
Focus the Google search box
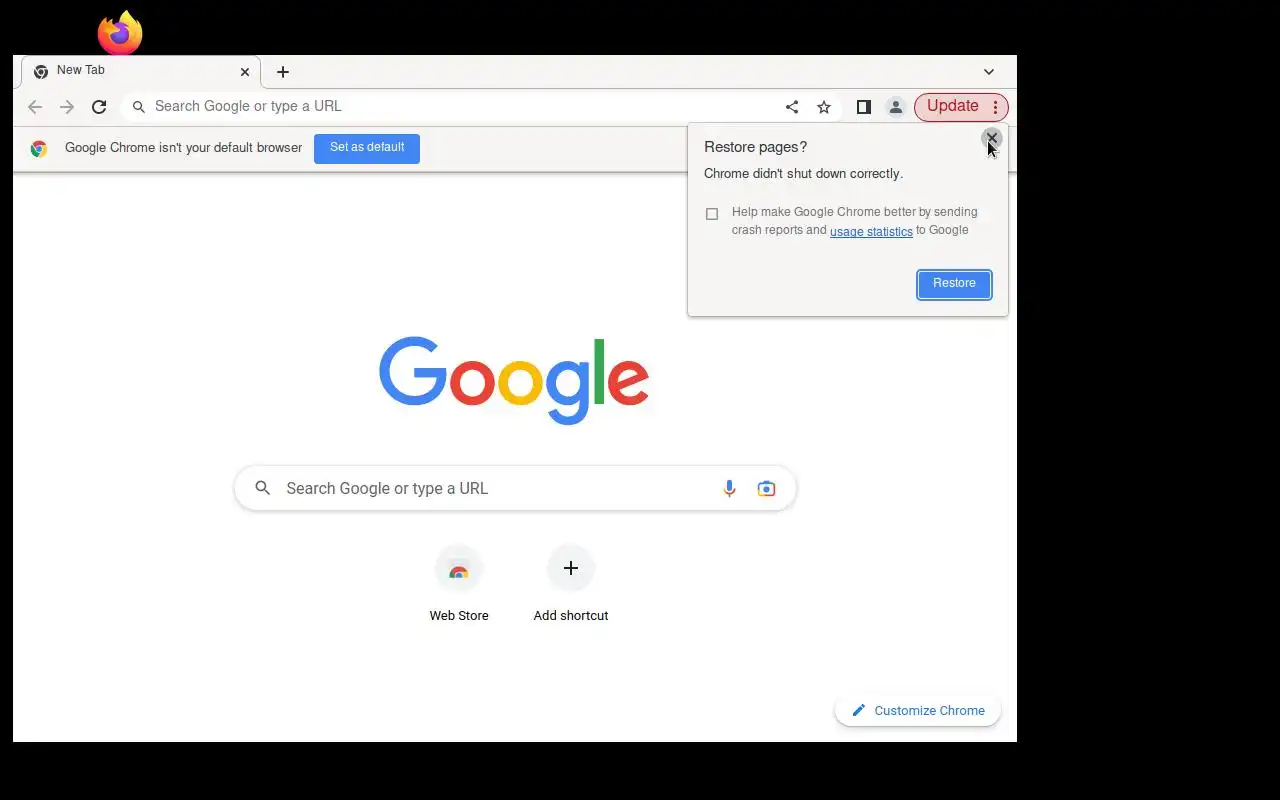coord(515,488)
